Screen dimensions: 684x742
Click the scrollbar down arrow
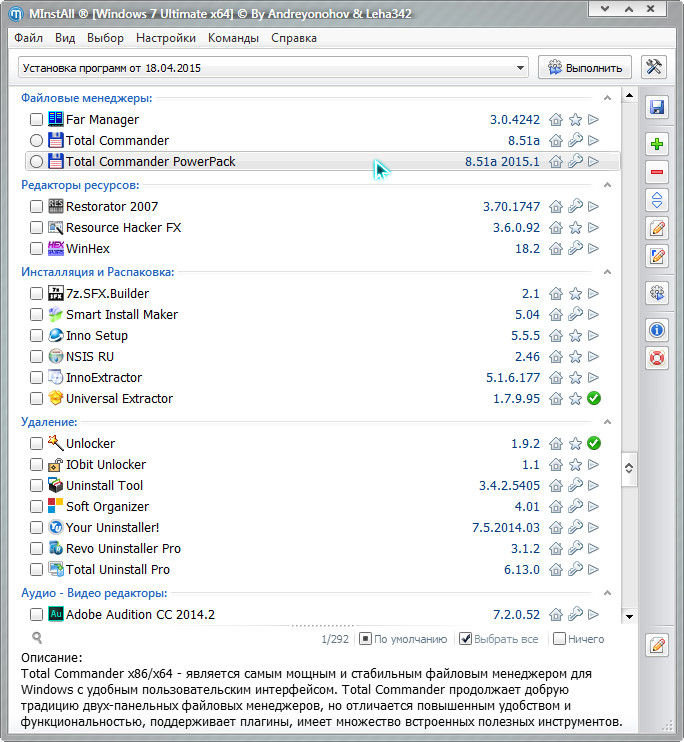point(629,616)
